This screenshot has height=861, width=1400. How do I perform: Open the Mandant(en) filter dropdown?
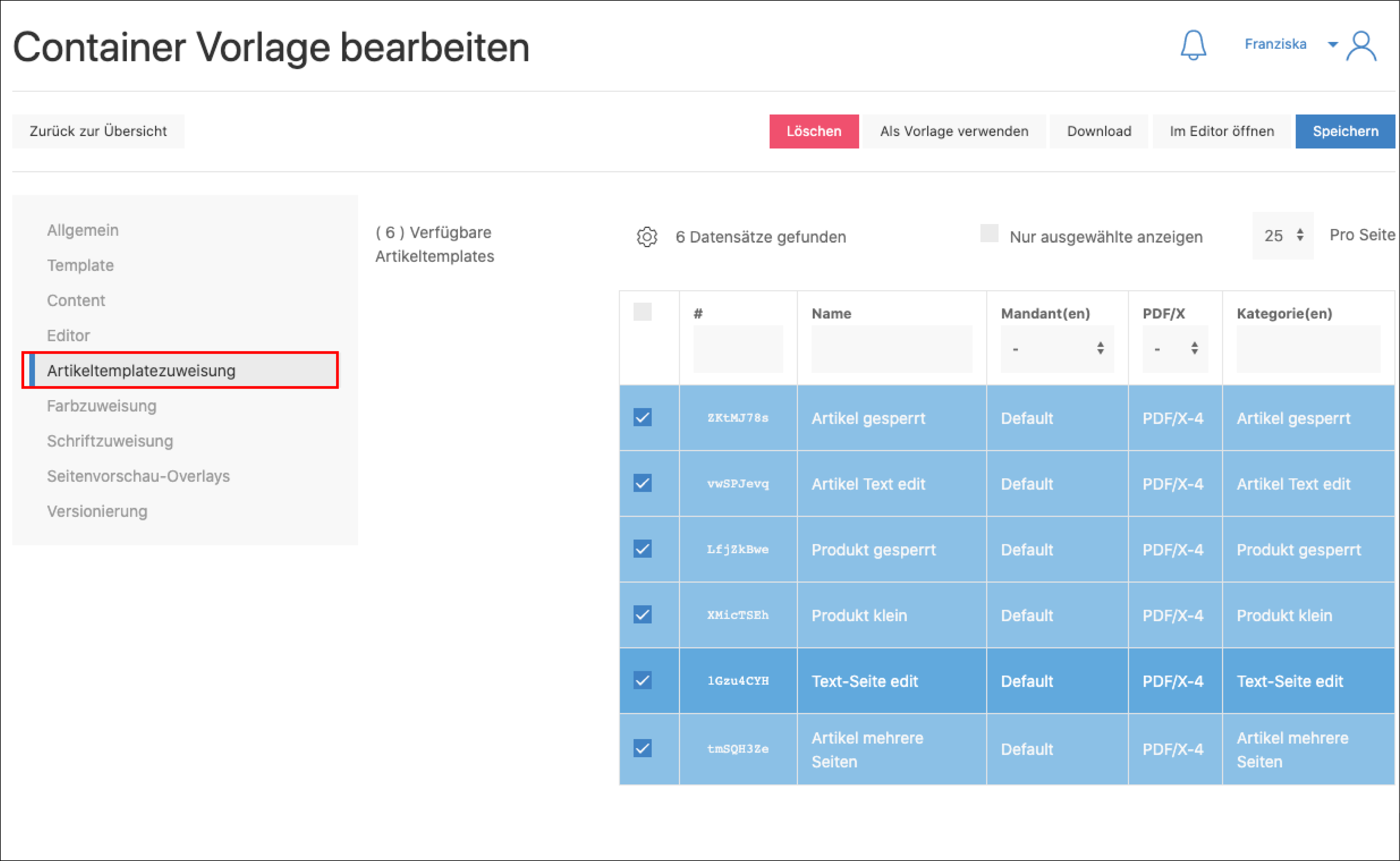1057,348
